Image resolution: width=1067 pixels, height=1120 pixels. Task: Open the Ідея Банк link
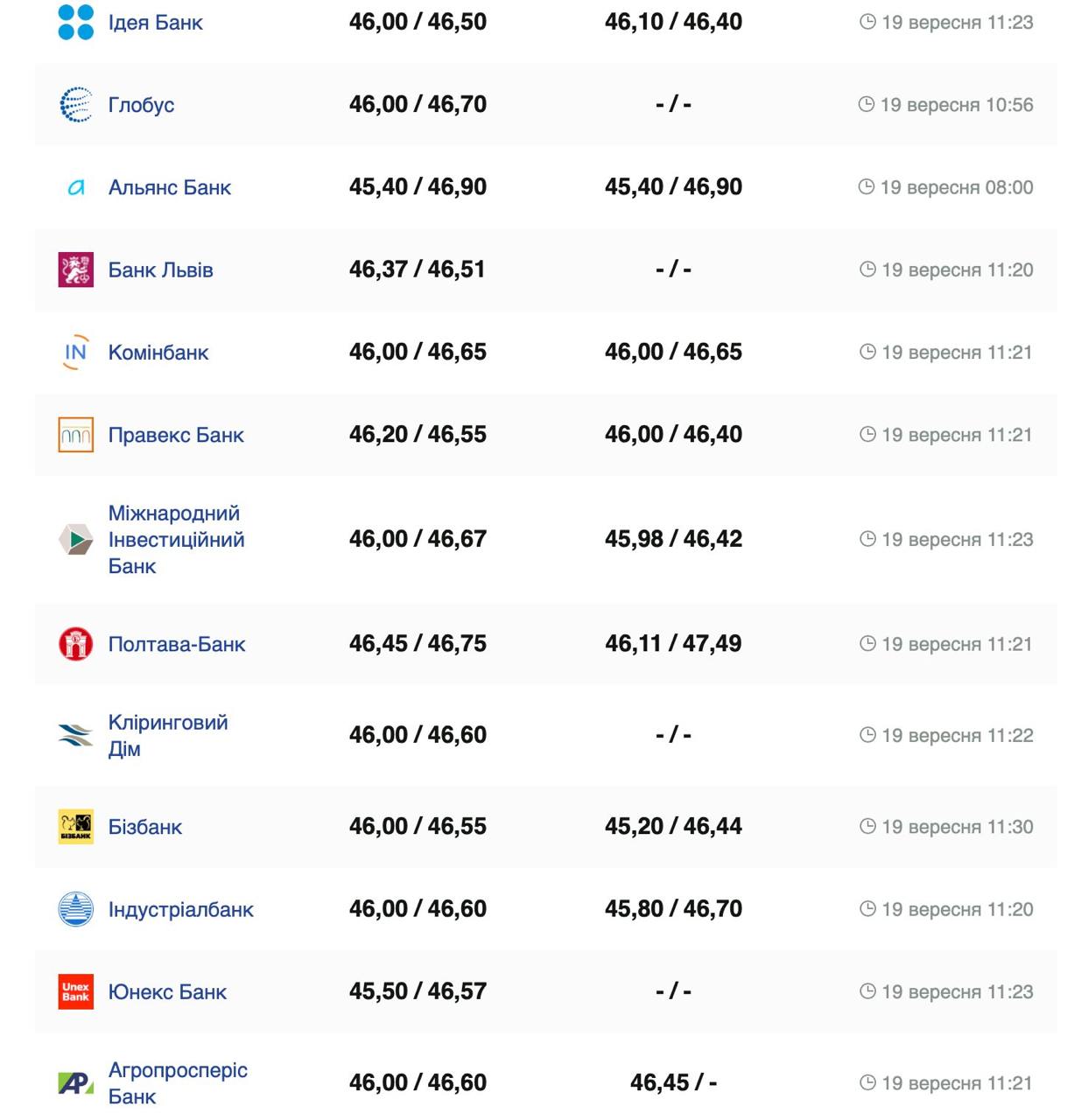coord(155,23)
